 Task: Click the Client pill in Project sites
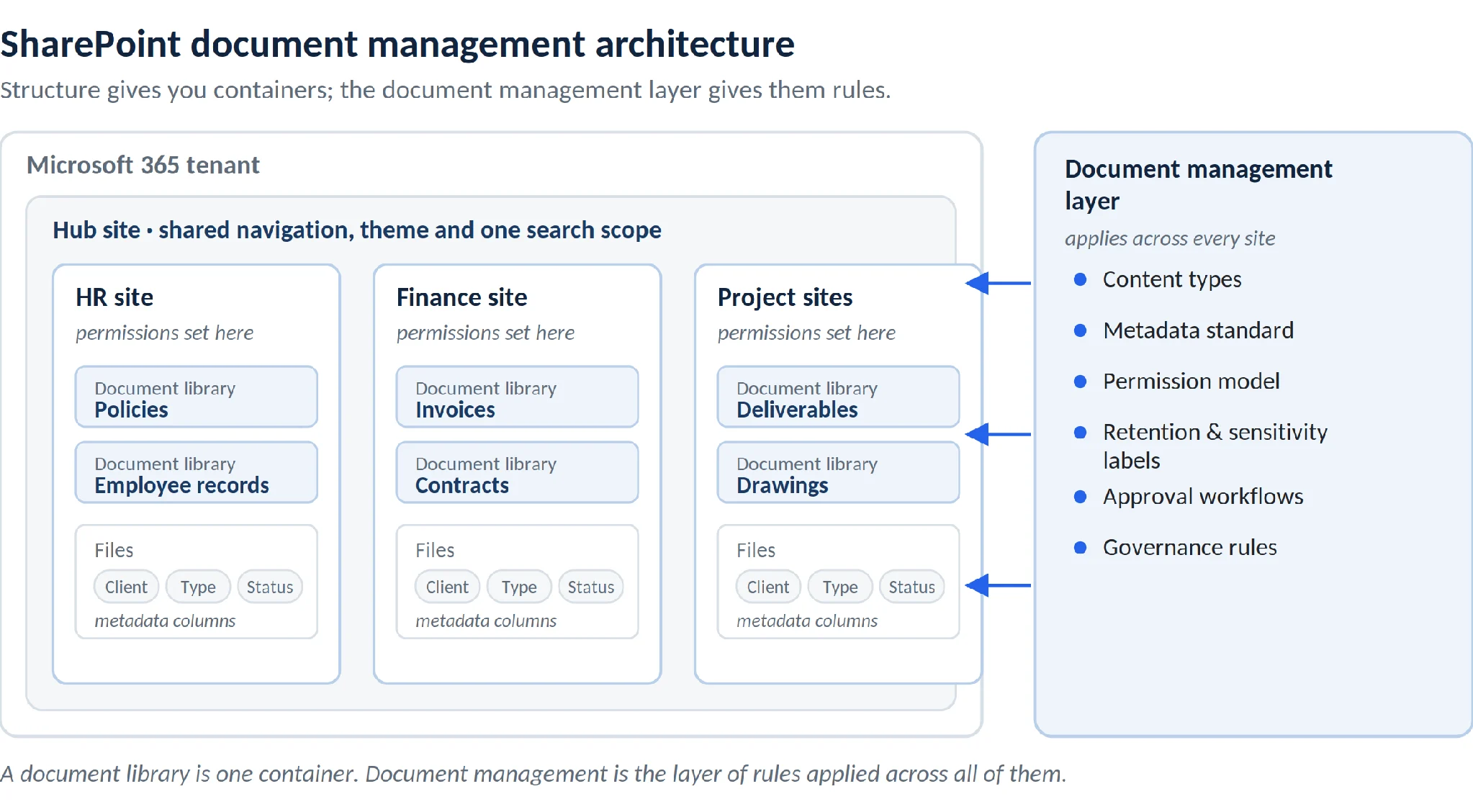click(x=768, y=587)
